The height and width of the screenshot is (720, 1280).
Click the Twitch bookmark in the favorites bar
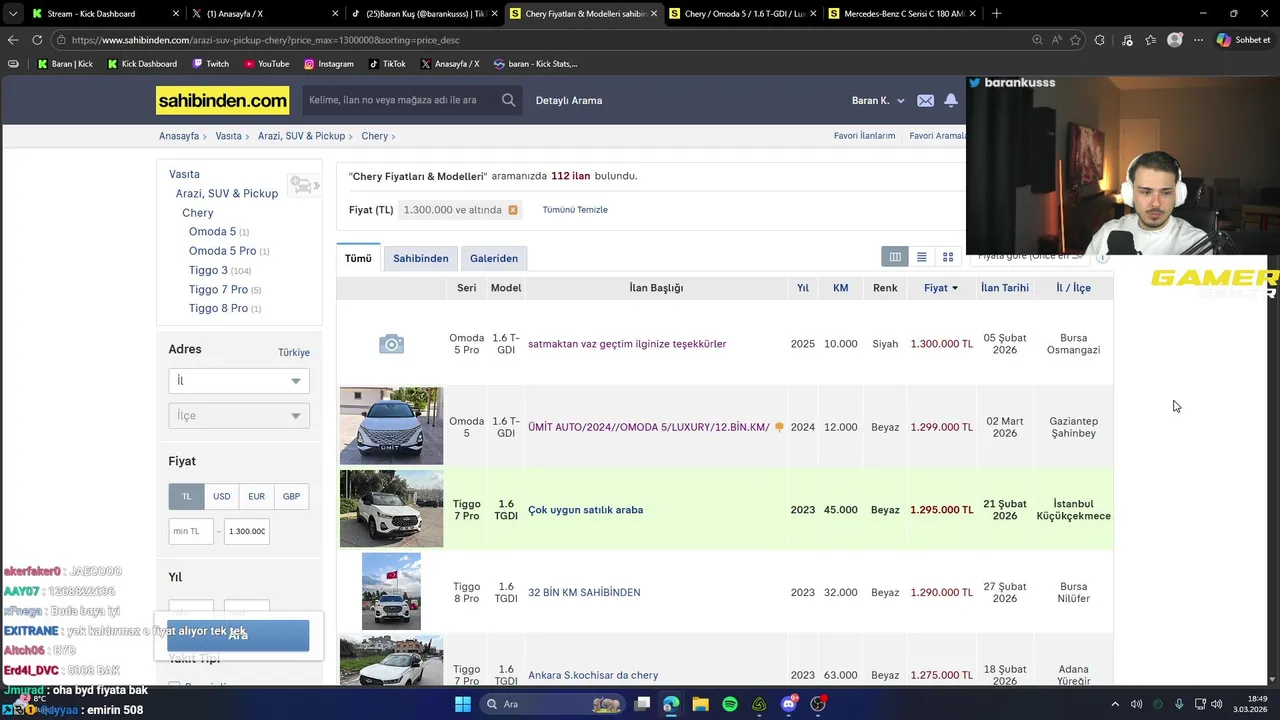pos(210,64)
